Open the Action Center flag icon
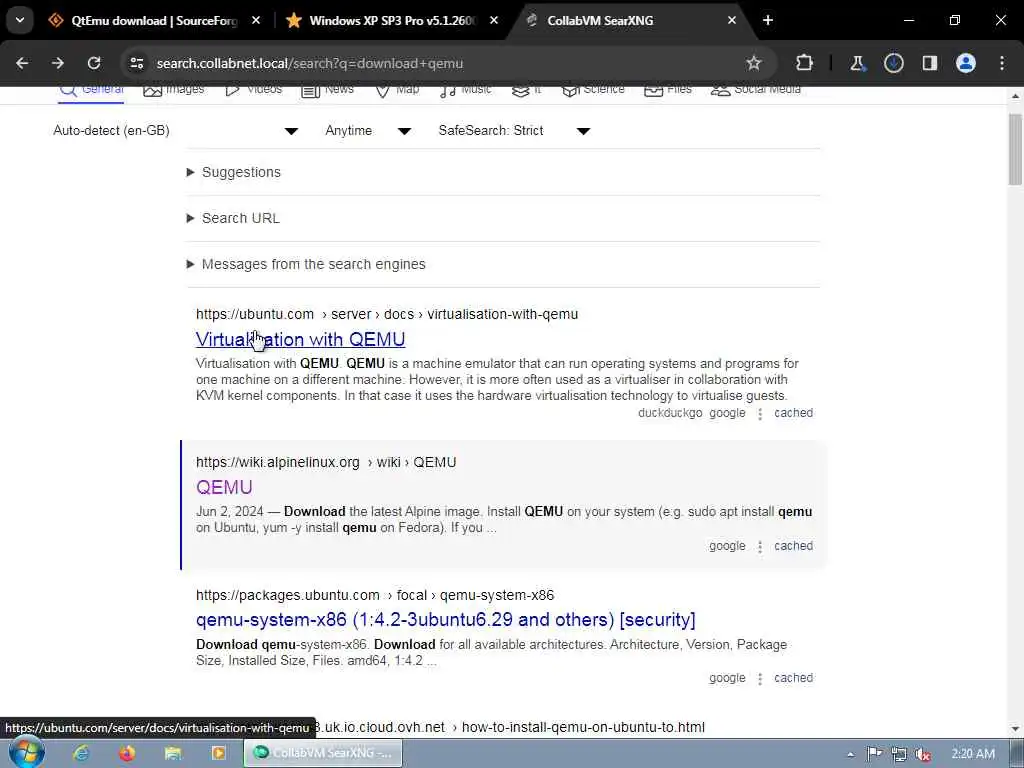The height and width of the screenshot is (768, 1024). click(x=874, y=754)
